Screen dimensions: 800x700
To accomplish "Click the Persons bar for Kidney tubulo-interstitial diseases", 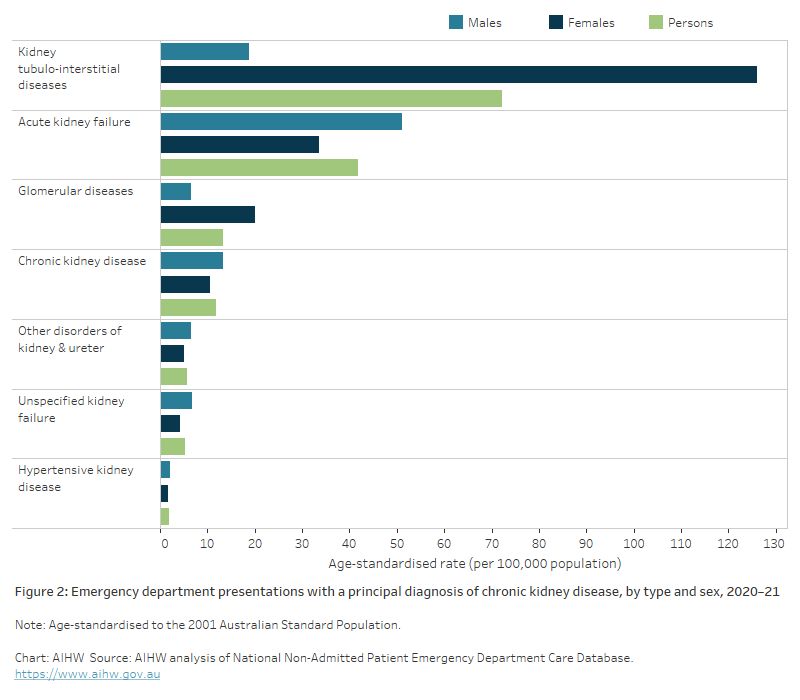I will click(x=331, y=98).
